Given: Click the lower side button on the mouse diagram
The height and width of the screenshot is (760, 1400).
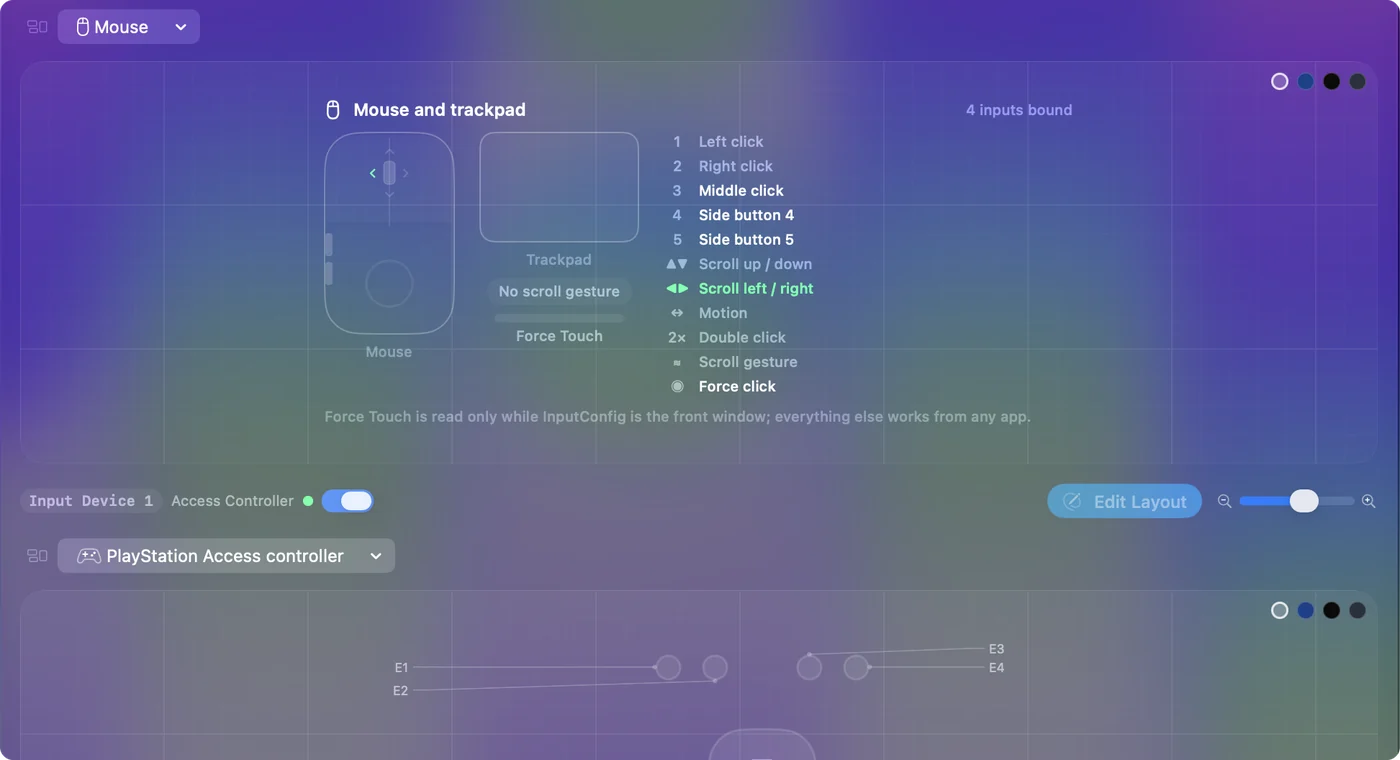Looking at the screenshot, I should point(328,273).
